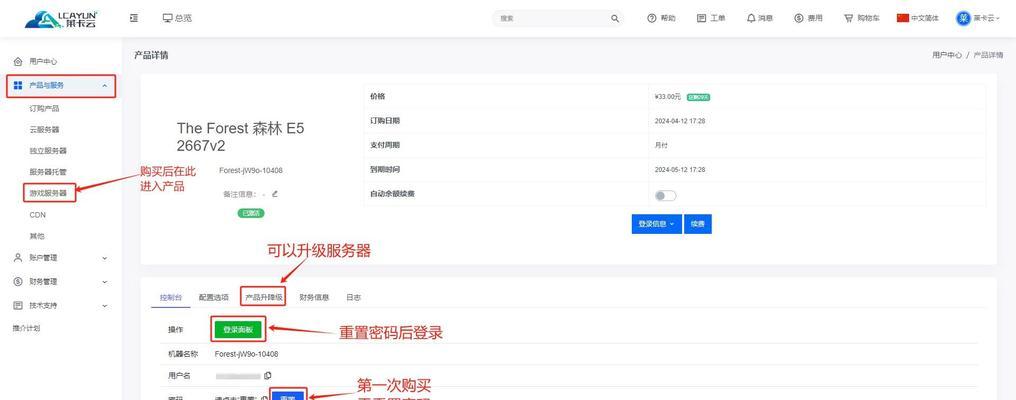The width and height of the screenshot is (1016, 400).
Task: Click 推介计划 link
Action: 26,329
